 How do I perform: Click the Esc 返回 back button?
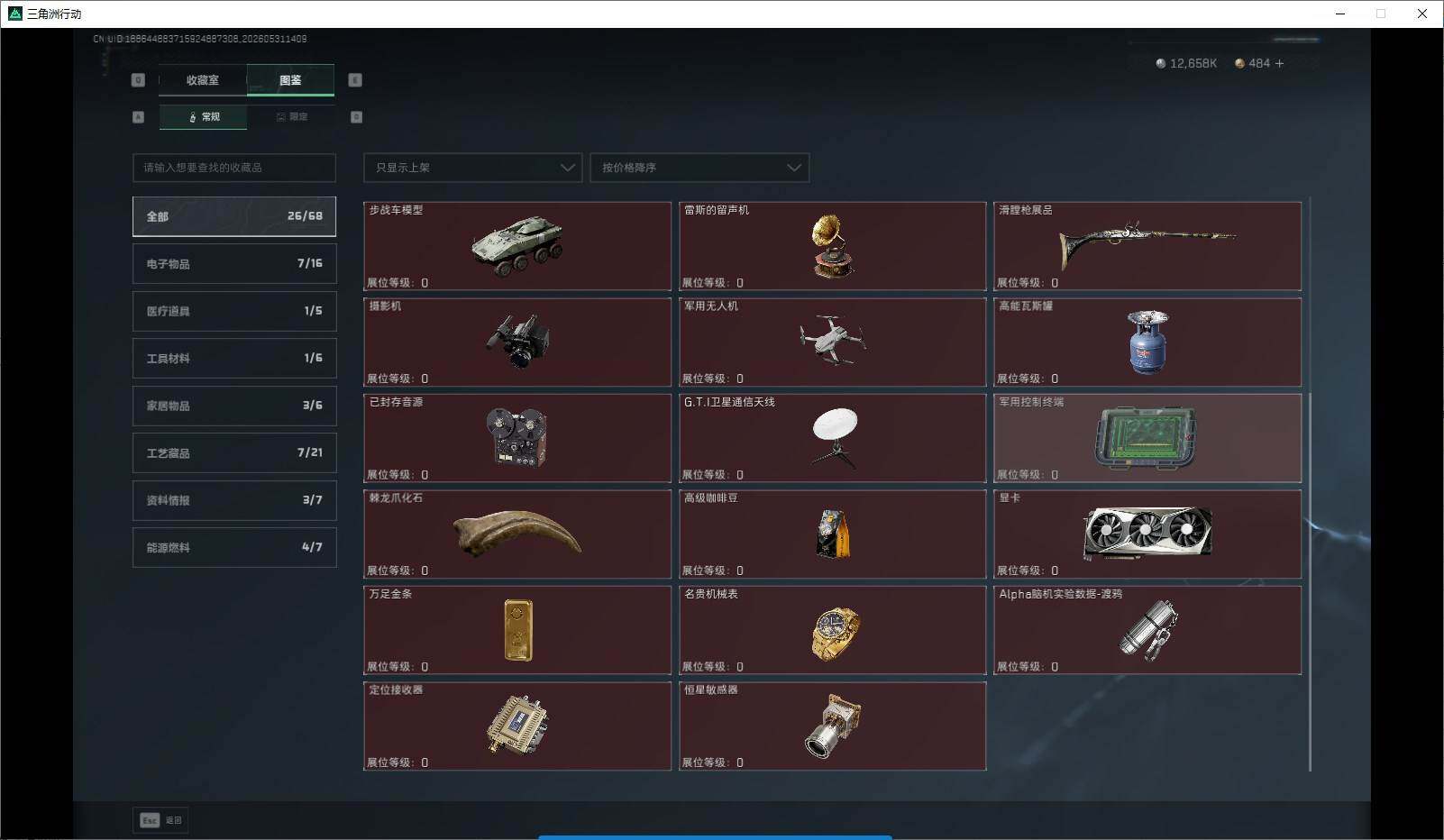pos(161,820)
